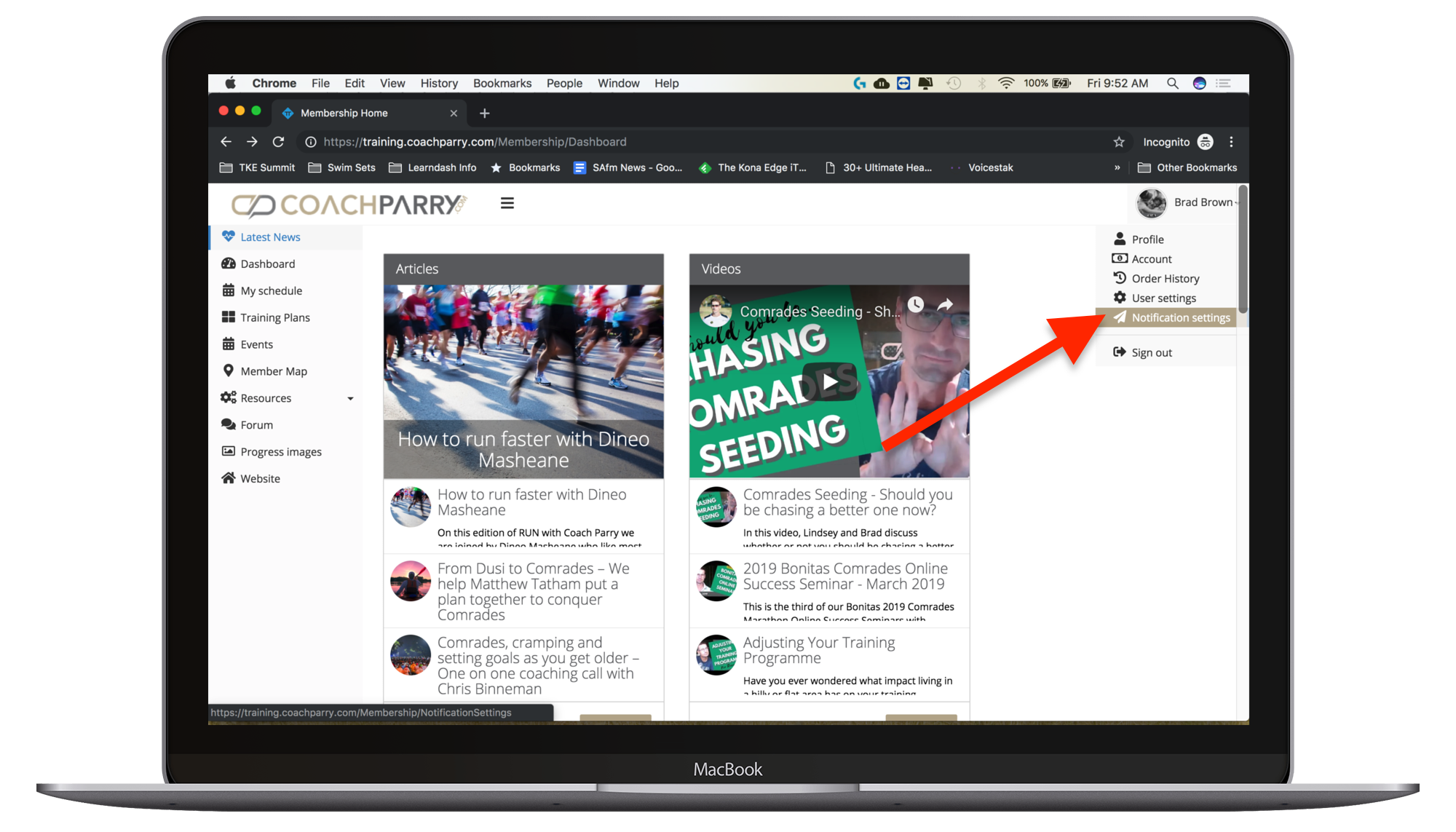Click the Member Map pin icon

[x=229, y=371]
